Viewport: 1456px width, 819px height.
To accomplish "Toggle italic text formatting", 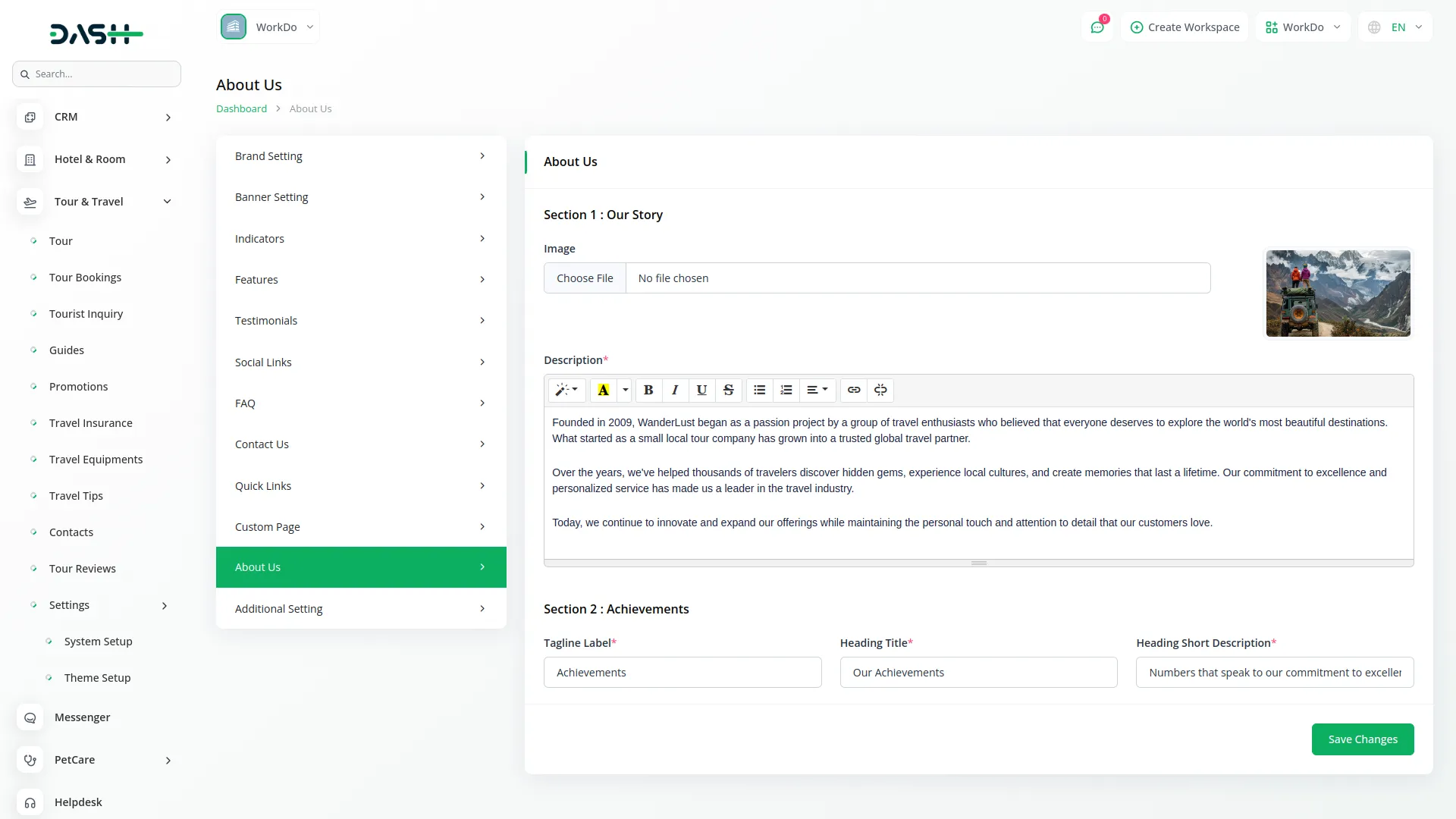I will [x=675, y=390].
